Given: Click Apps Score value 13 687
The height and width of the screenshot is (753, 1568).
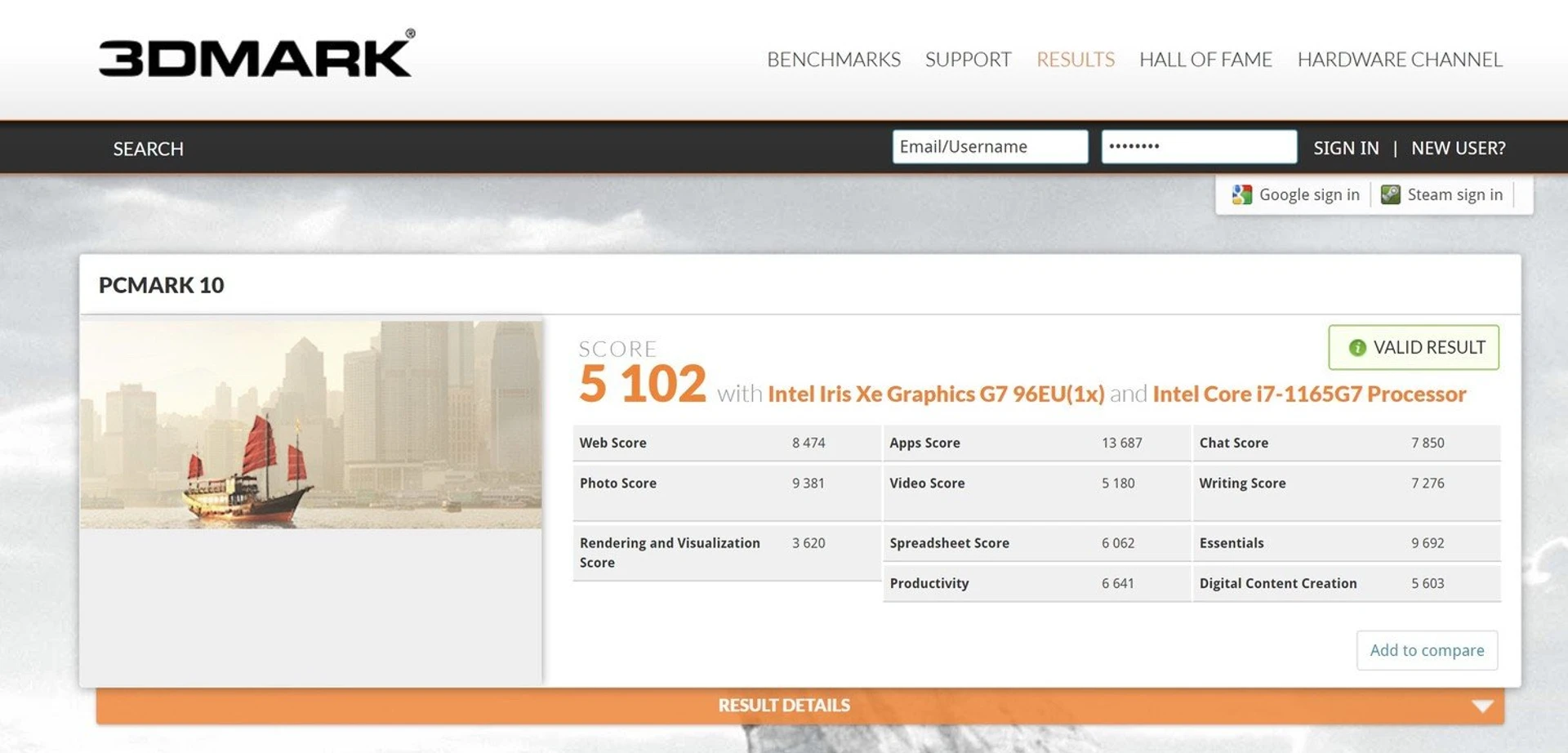Looking at the screenshot, I should coord(1122,443).
